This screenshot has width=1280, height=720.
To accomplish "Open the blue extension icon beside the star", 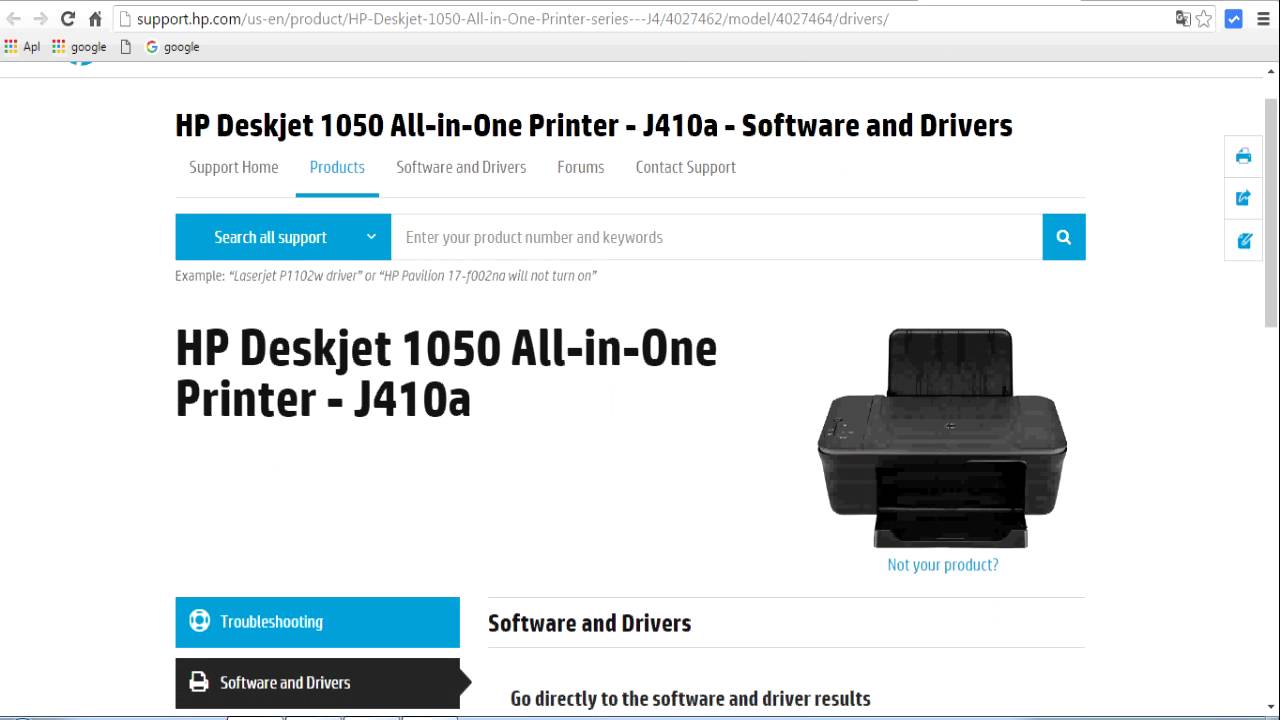I will point(1234,19).
